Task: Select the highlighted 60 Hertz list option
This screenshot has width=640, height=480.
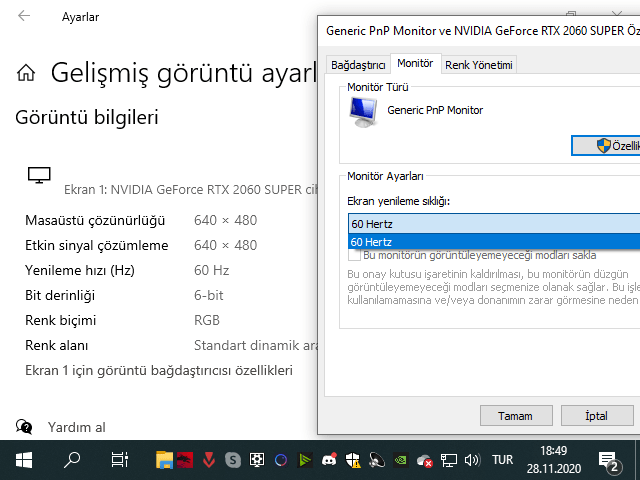Action: click(494, 242)
